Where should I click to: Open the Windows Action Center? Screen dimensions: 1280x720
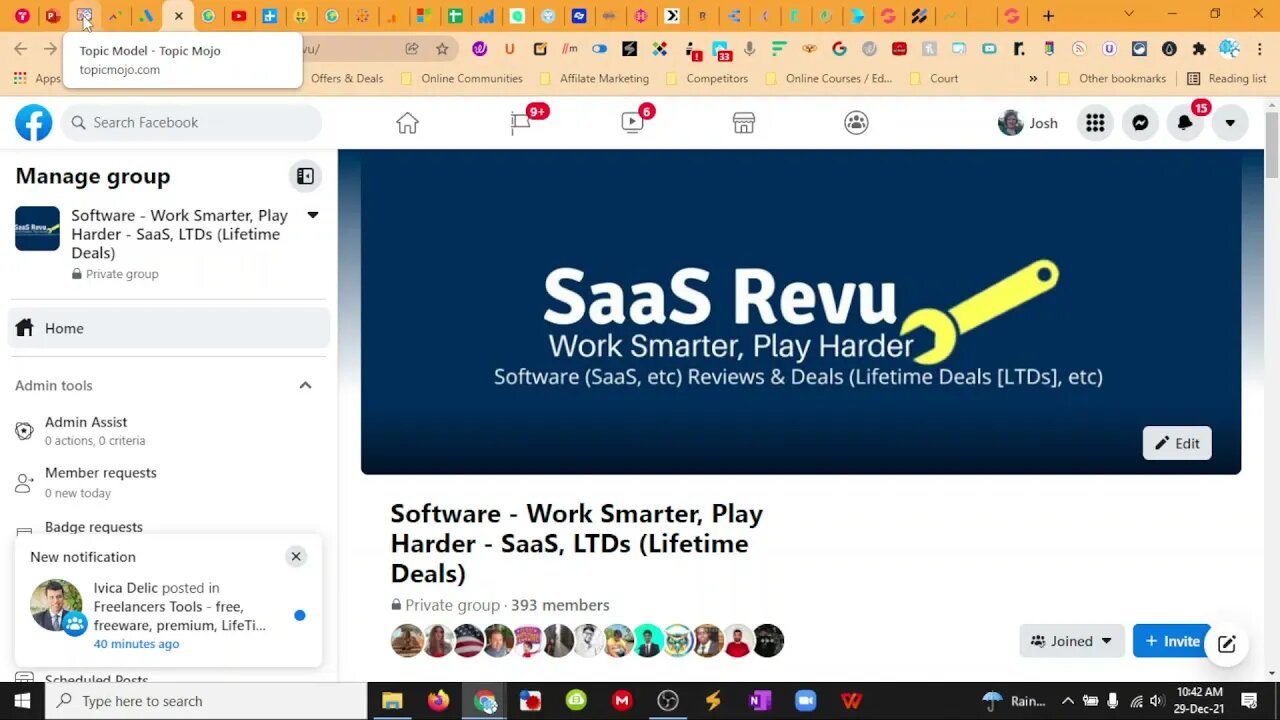pos(1249,701)
